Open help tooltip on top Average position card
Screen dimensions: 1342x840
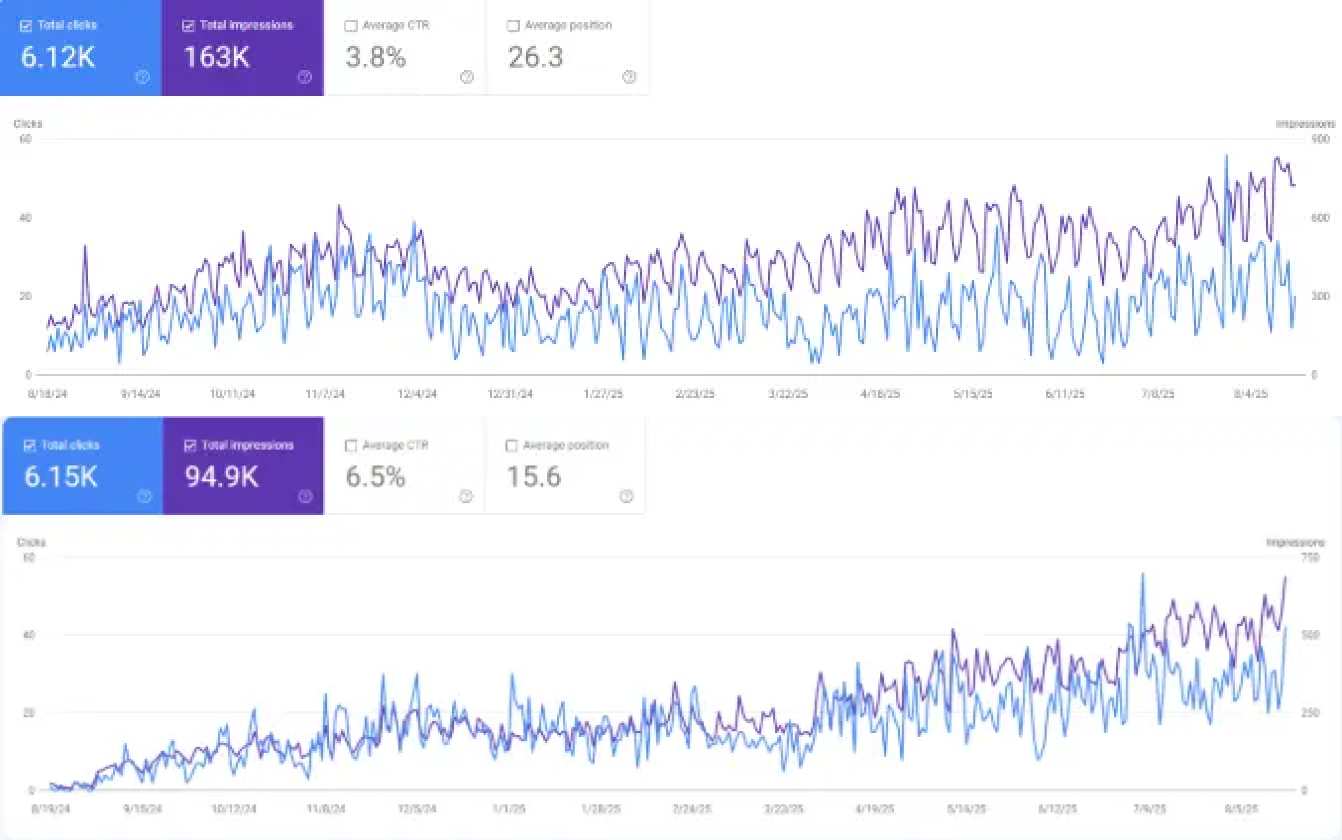pyautogui.click(x=628, y=76)
